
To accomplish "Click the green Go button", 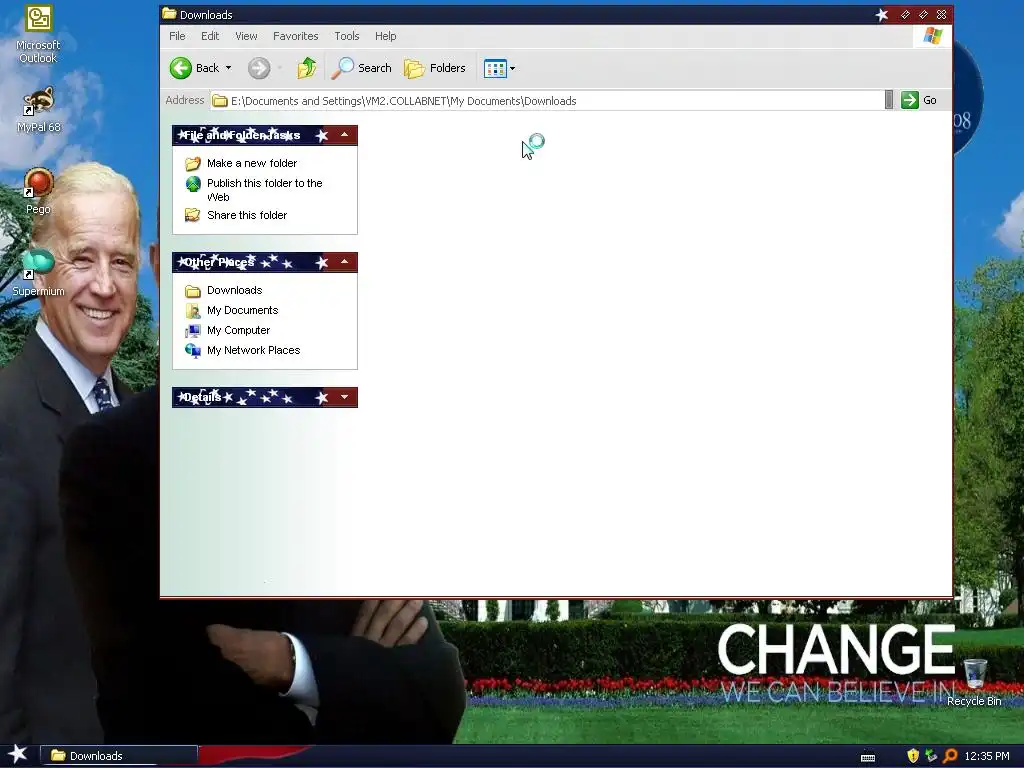I will point(919,100).
